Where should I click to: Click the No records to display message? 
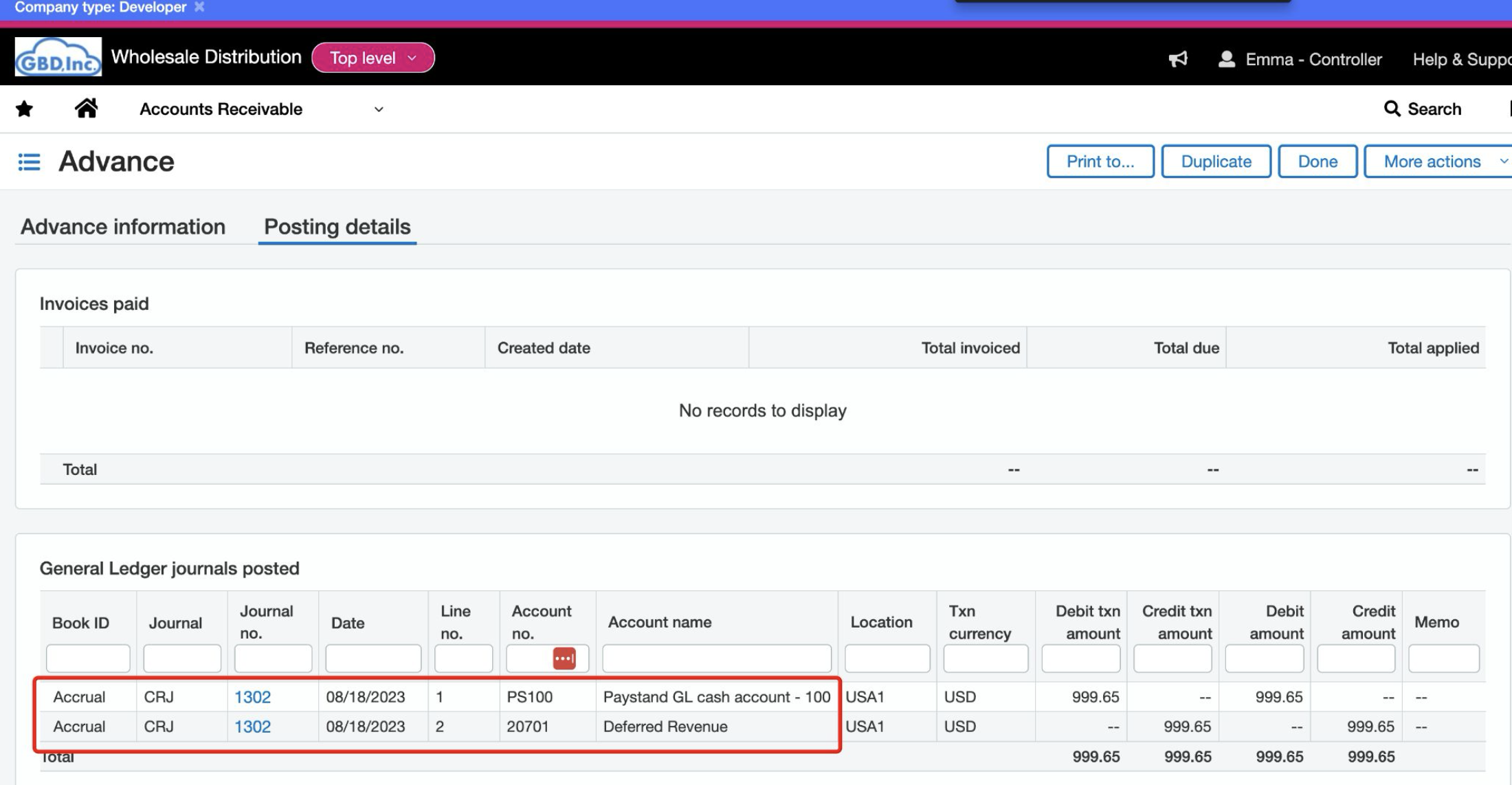point(763,410)
